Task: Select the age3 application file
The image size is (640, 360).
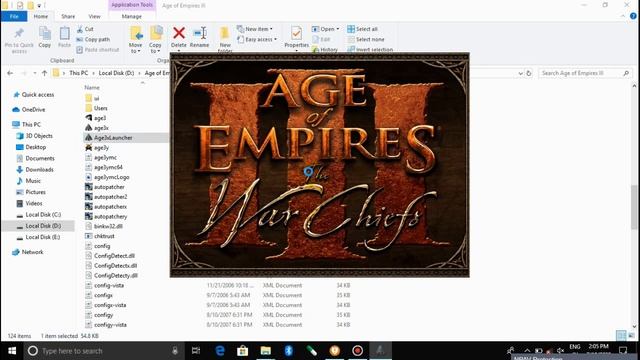Action: point(100,118)
